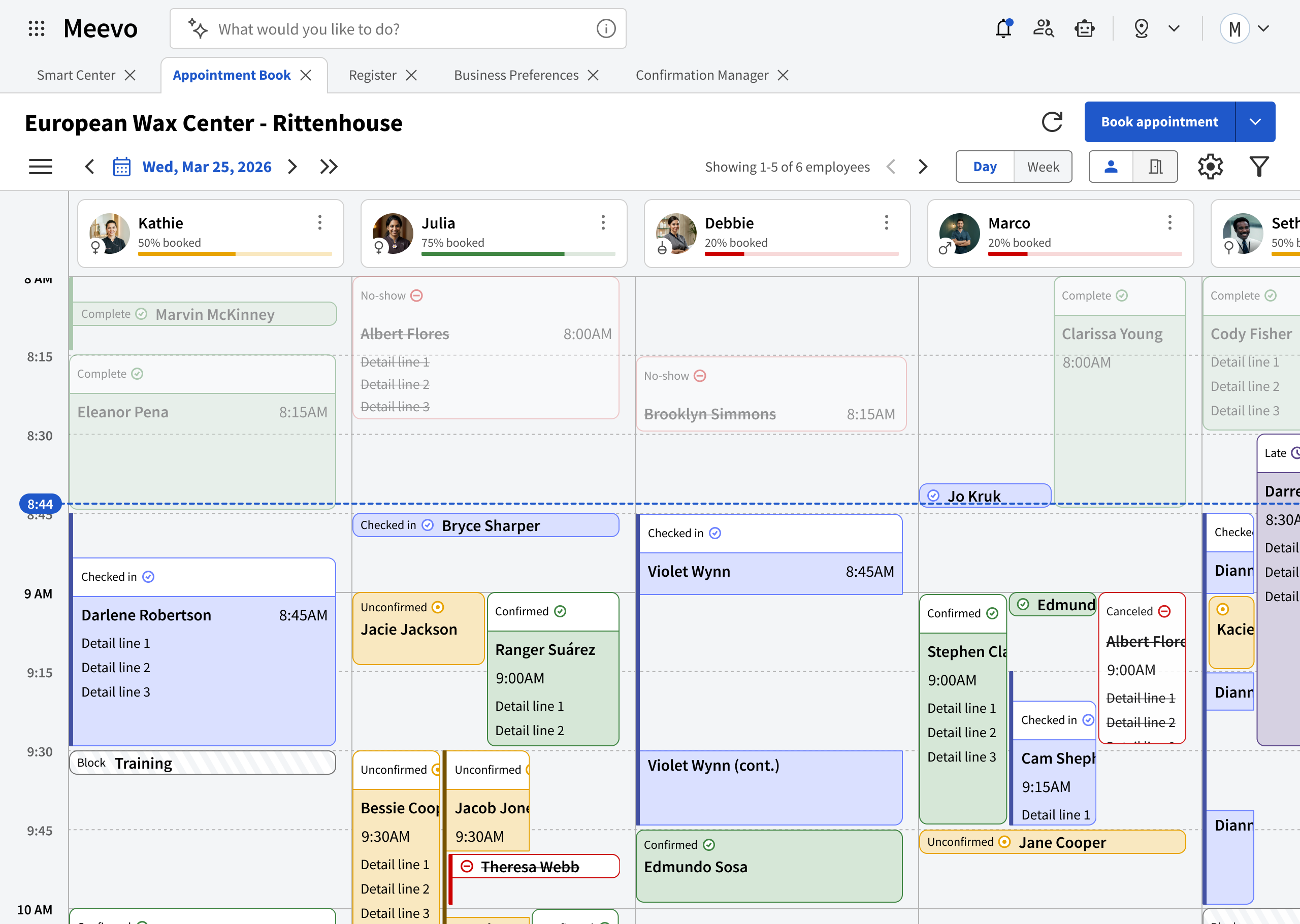Screen dimensions: 1300x924
Task: Open Edmundo Sosa confirmed appointment
Action: pyautogui.click(x=769, y=867)
